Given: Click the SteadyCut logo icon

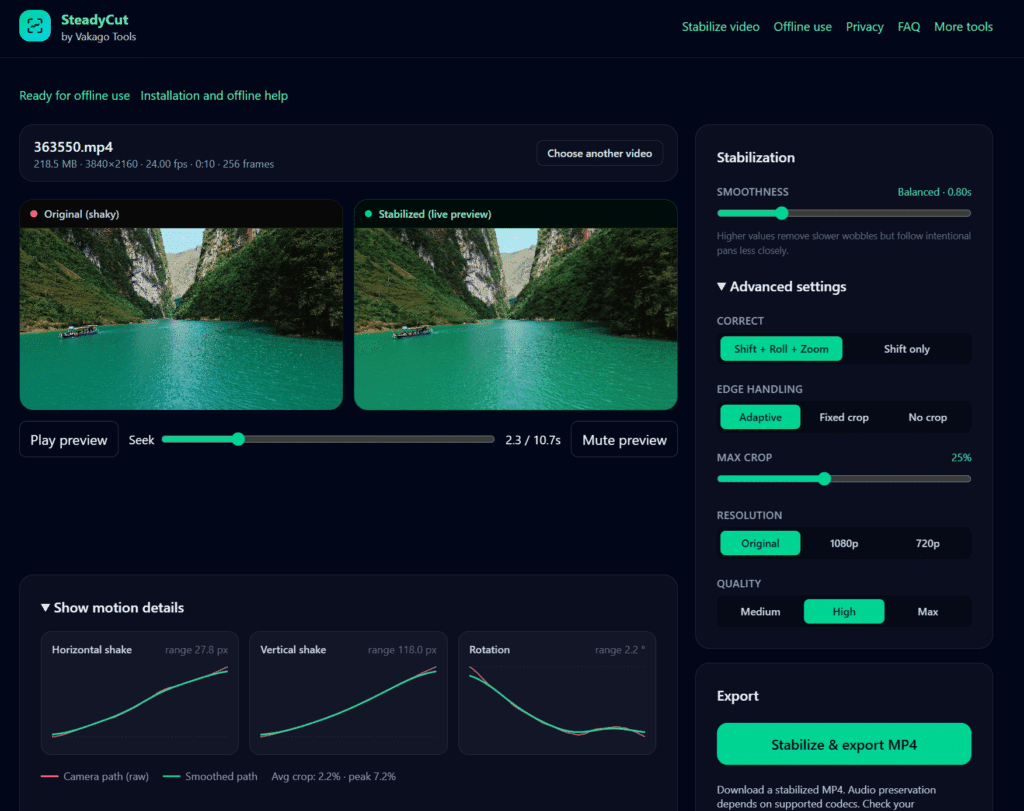Looking at the screenshot, I should click(x=35, y=26).
